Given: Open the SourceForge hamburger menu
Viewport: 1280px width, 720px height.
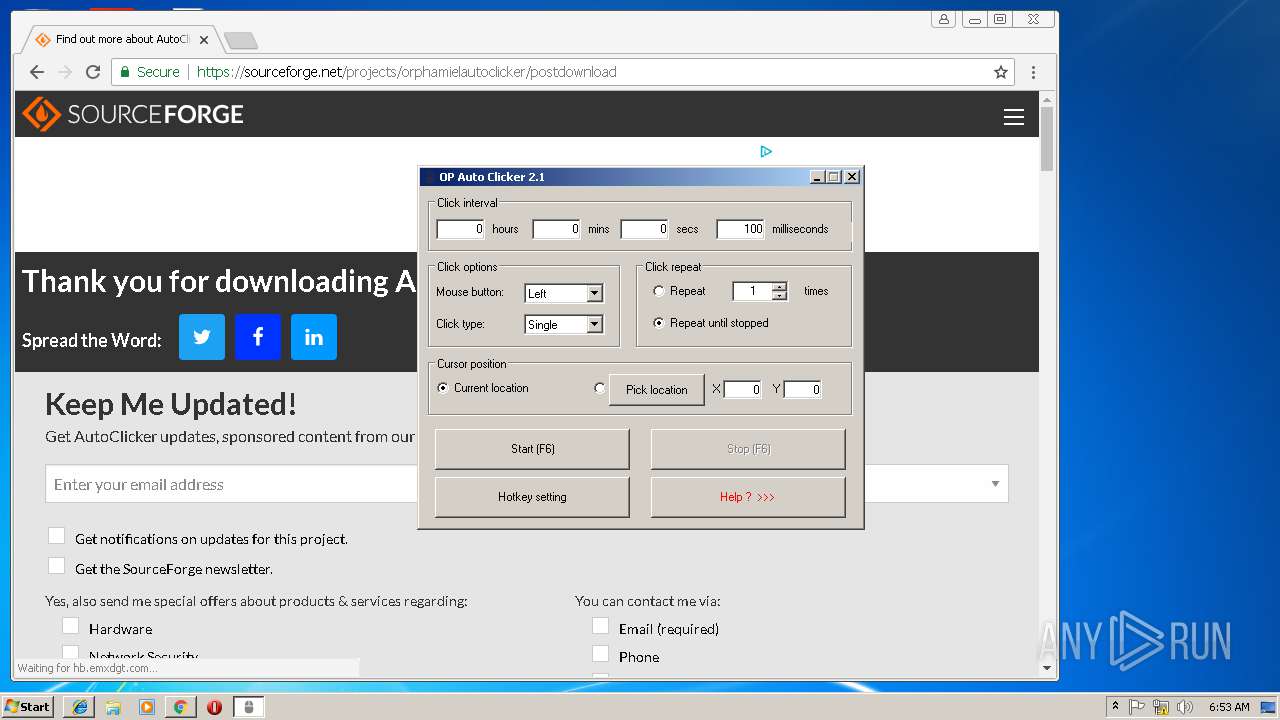Looking at the screenshot, I should click(x=1013, y=117).
